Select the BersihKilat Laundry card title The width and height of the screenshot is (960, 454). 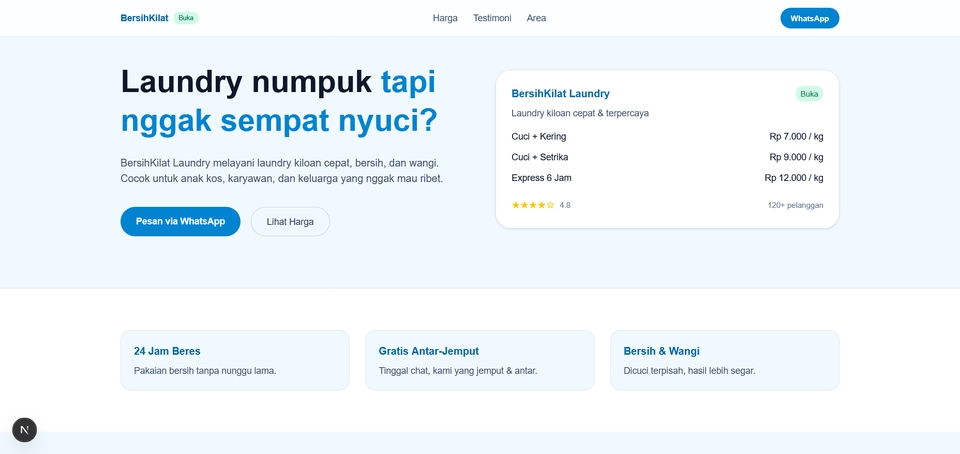(x=561, y=94)
